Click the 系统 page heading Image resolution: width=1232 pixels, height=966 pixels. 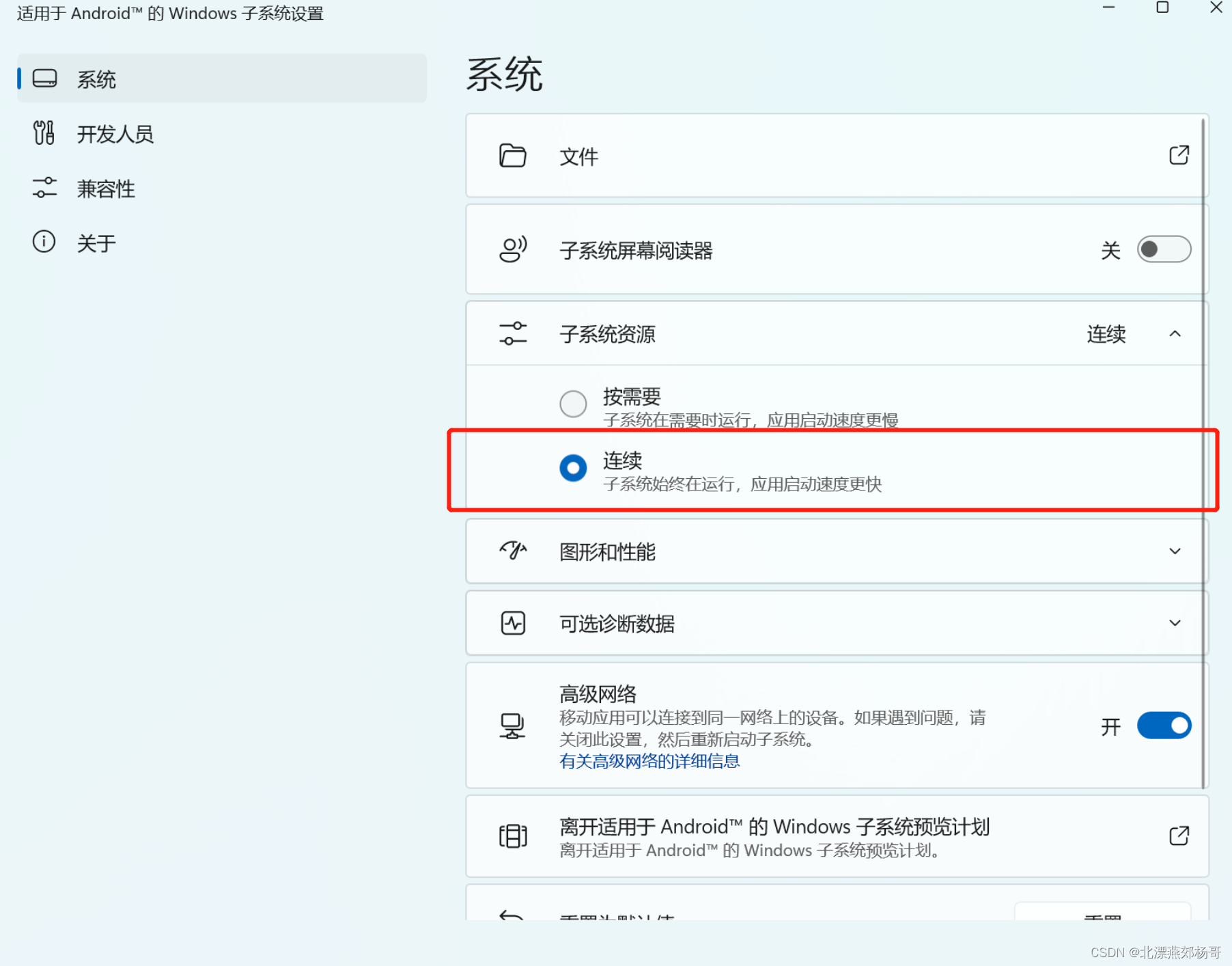[x=505, y=74]
